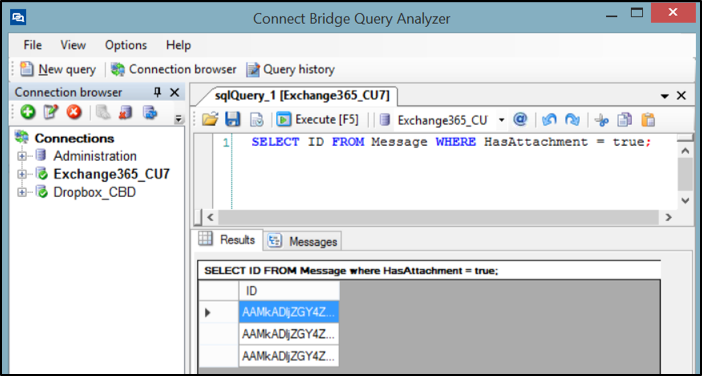
Task: Click the edit connection pencil icon
Action: (x=51, y=112)
